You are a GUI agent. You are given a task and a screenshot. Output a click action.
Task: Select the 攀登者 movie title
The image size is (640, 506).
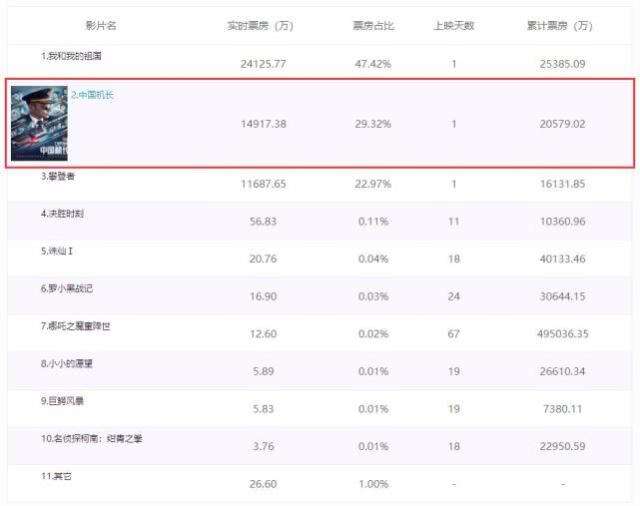click(x=59, y=176)
